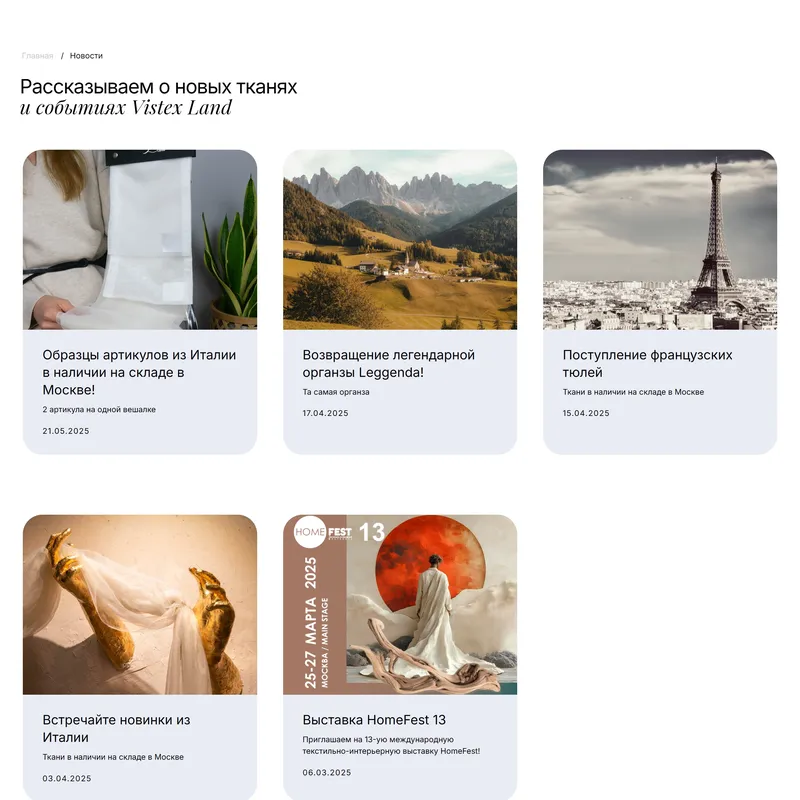Viewport: 800px width, 800px height.
Task: Click the date 17.04.2025 on Leggenda card
Action: (326, 413)
